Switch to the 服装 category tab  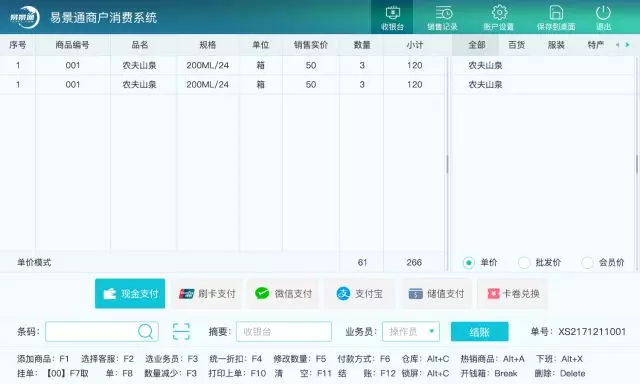click(556, 45)
